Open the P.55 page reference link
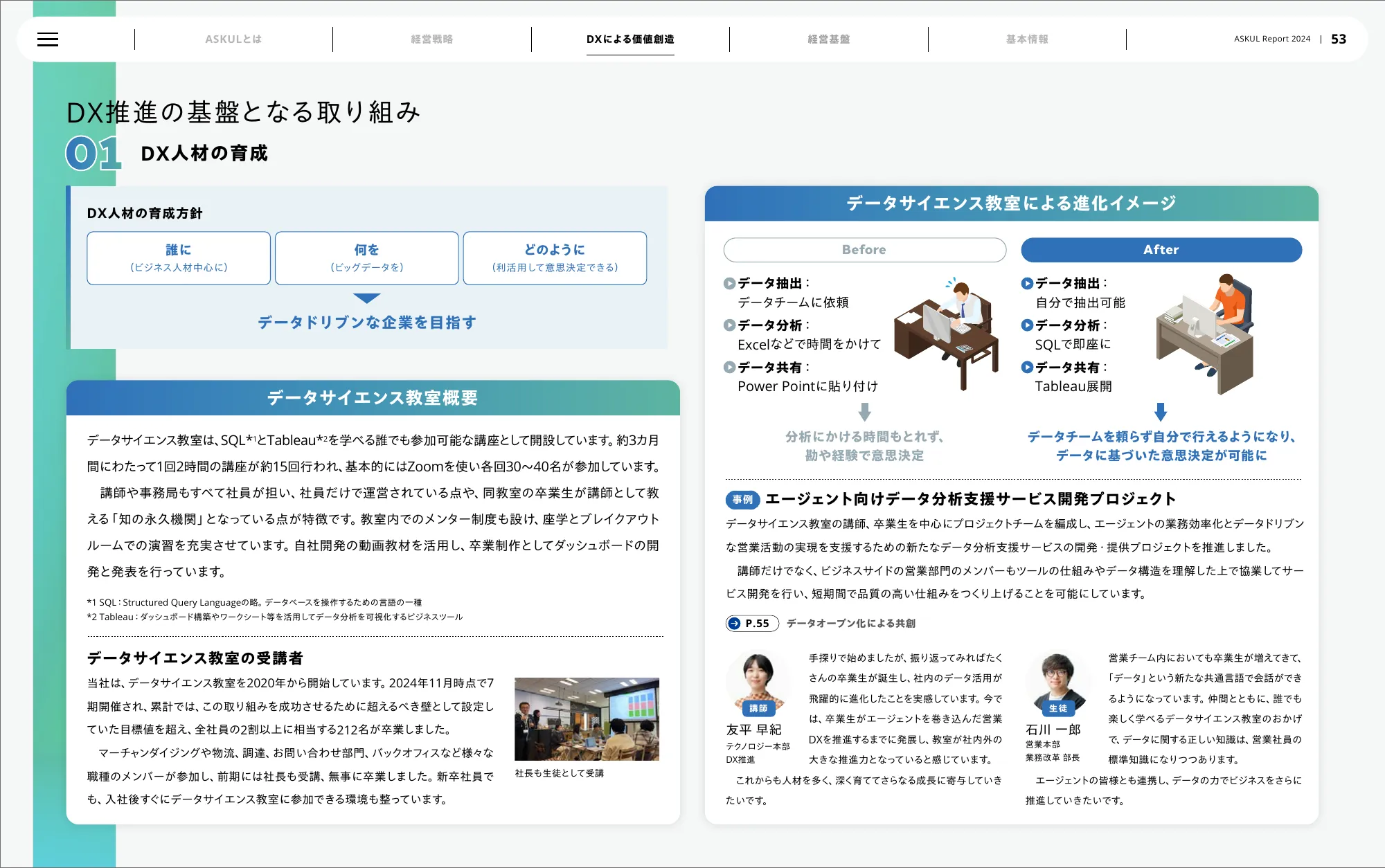 (757, 624)
